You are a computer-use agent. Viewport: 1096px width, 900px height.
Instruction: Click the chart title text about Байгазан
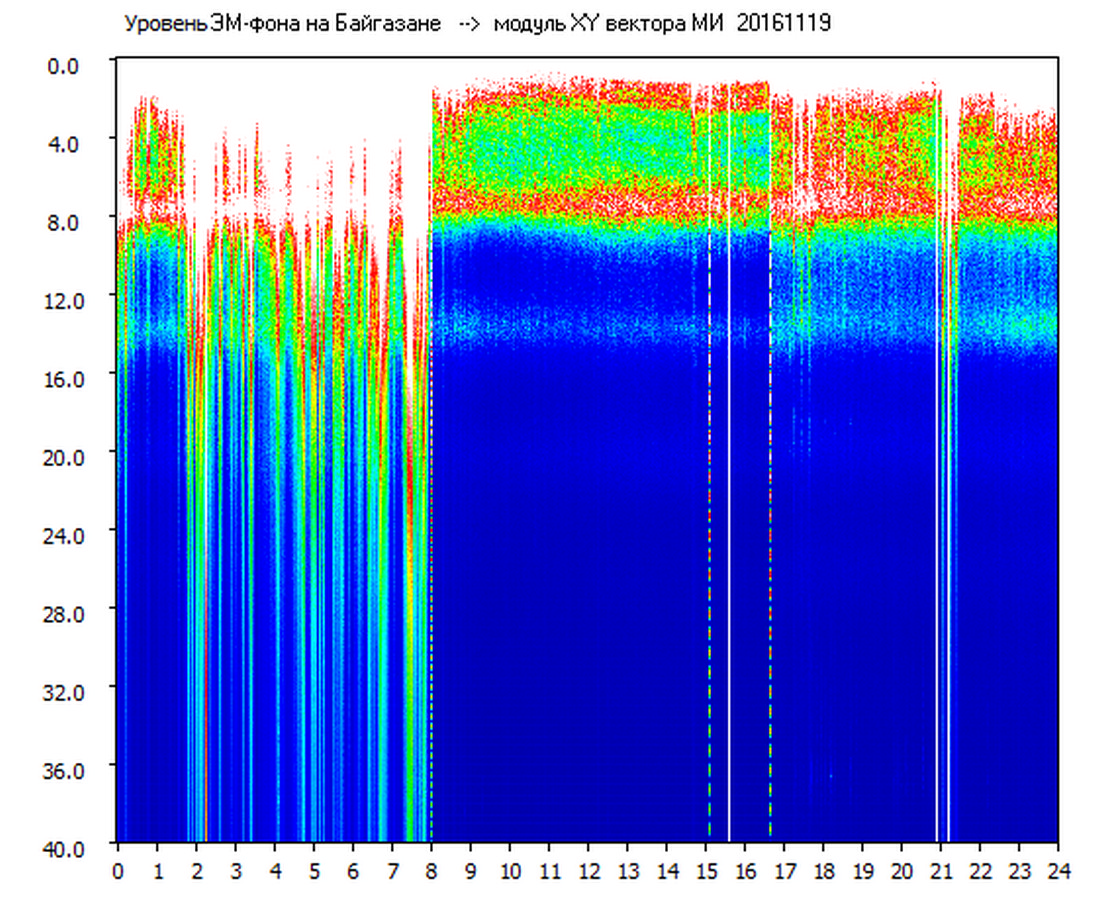click(x=282, y=24)
